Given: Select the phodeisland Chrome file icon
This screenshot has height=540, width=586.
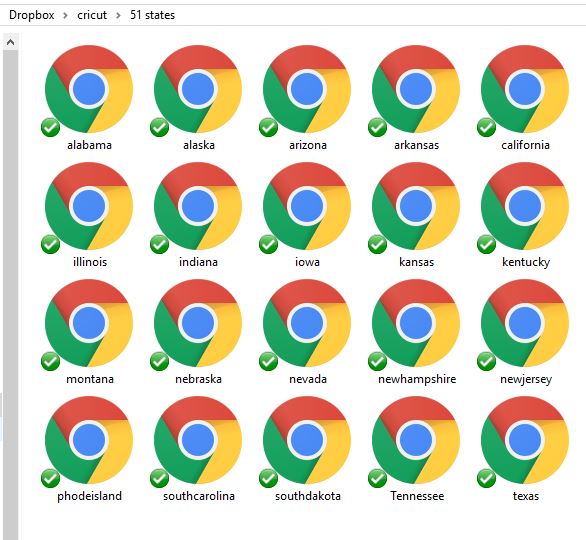Looking at the screenshot, I should click(x=89, y=440).
